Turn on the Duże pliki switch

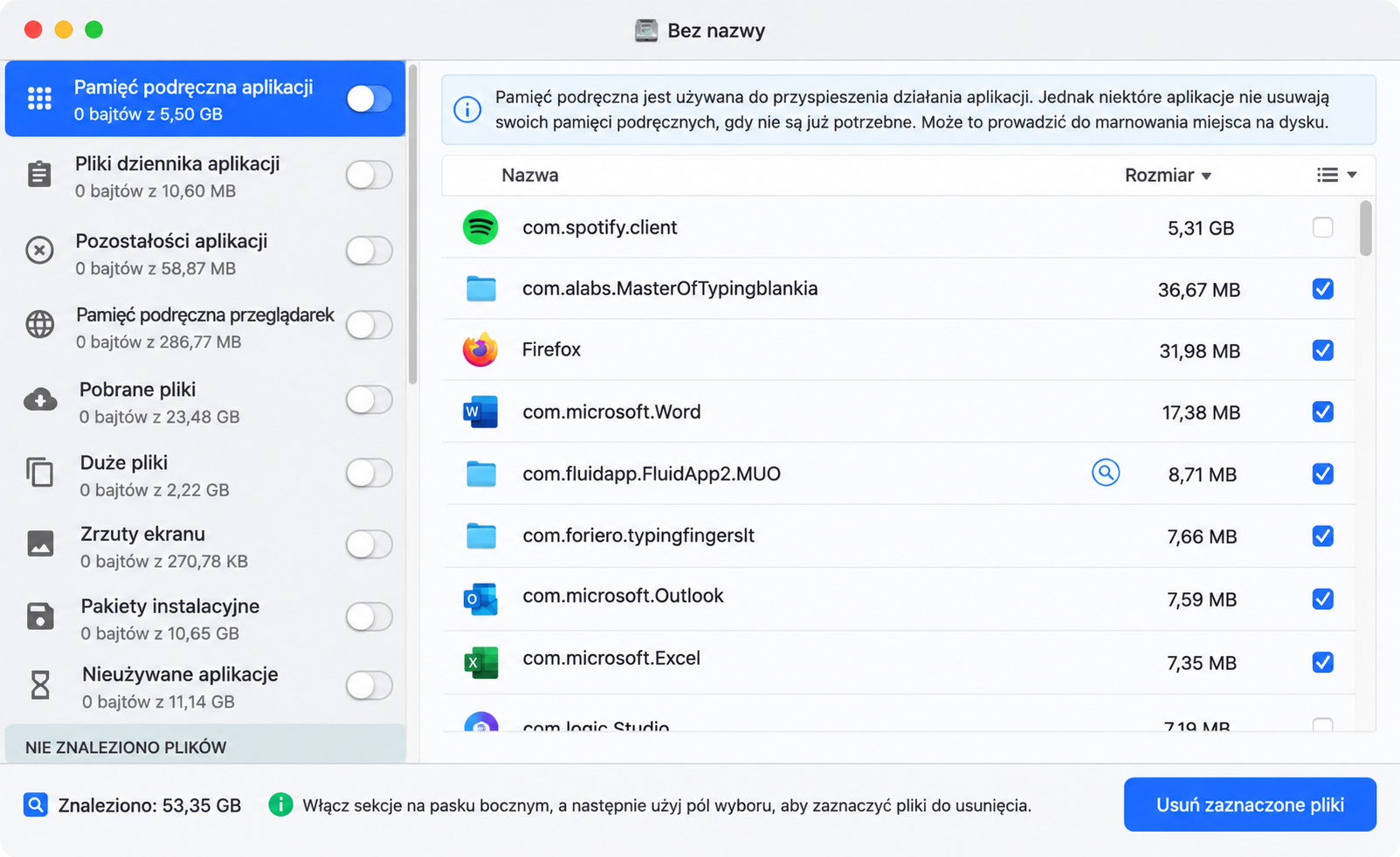(x=369, y=473)
